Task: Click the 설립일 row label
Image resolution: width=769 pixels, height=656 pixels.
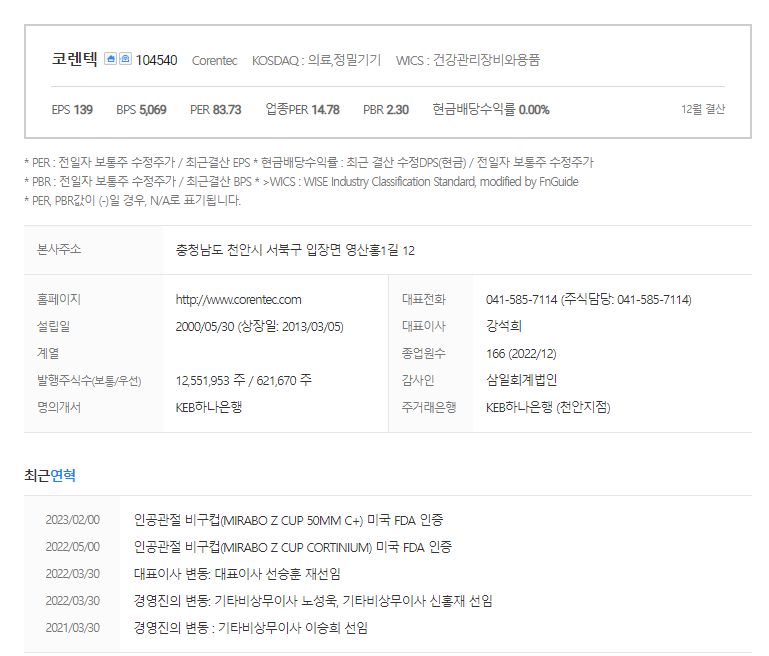Action: coord(53,326)
